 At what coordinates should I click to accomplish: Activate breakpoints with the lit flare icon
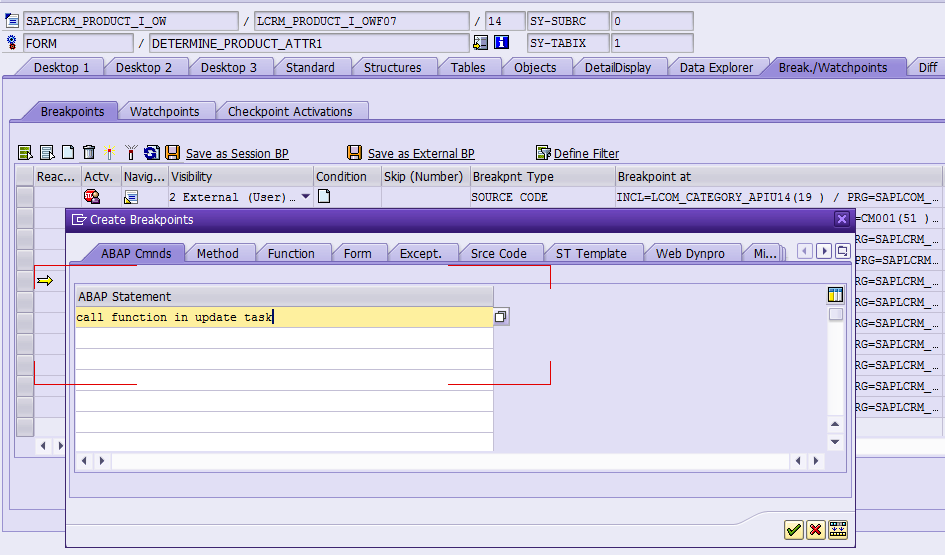click(x=109, y=152)
